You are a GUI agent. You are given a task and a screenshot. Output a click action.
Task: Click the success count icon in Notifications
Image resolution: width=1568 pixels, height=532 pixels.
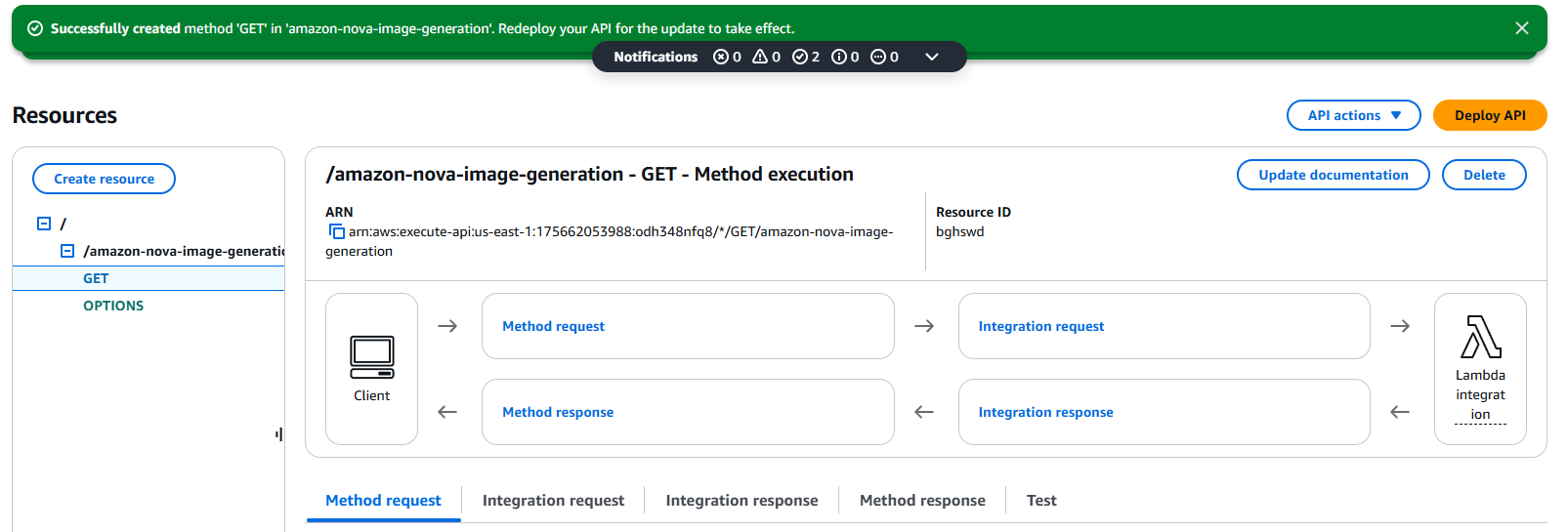point(799,57)
